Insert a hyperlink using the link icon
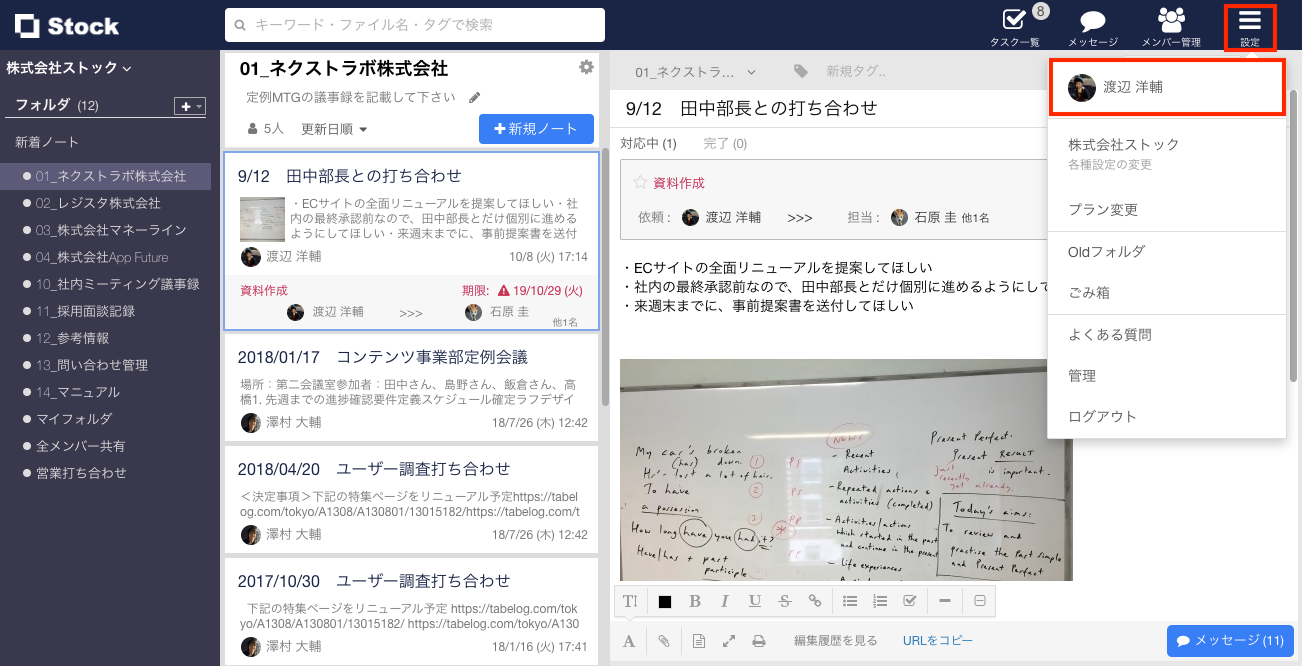This screenshot has height=666, width=1302. pos(815,600)
